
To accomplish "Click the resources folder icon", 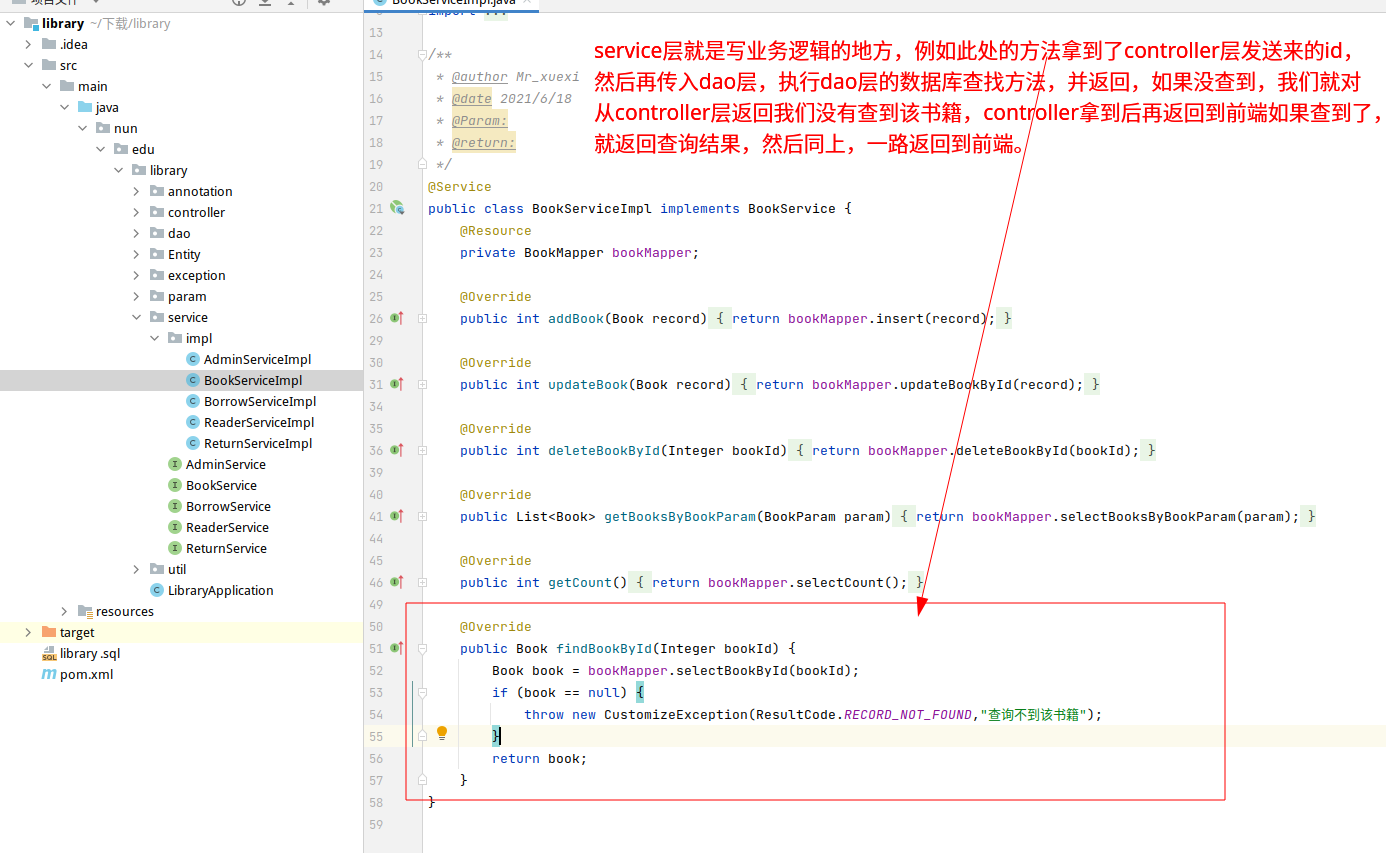I will click(85, 611).
